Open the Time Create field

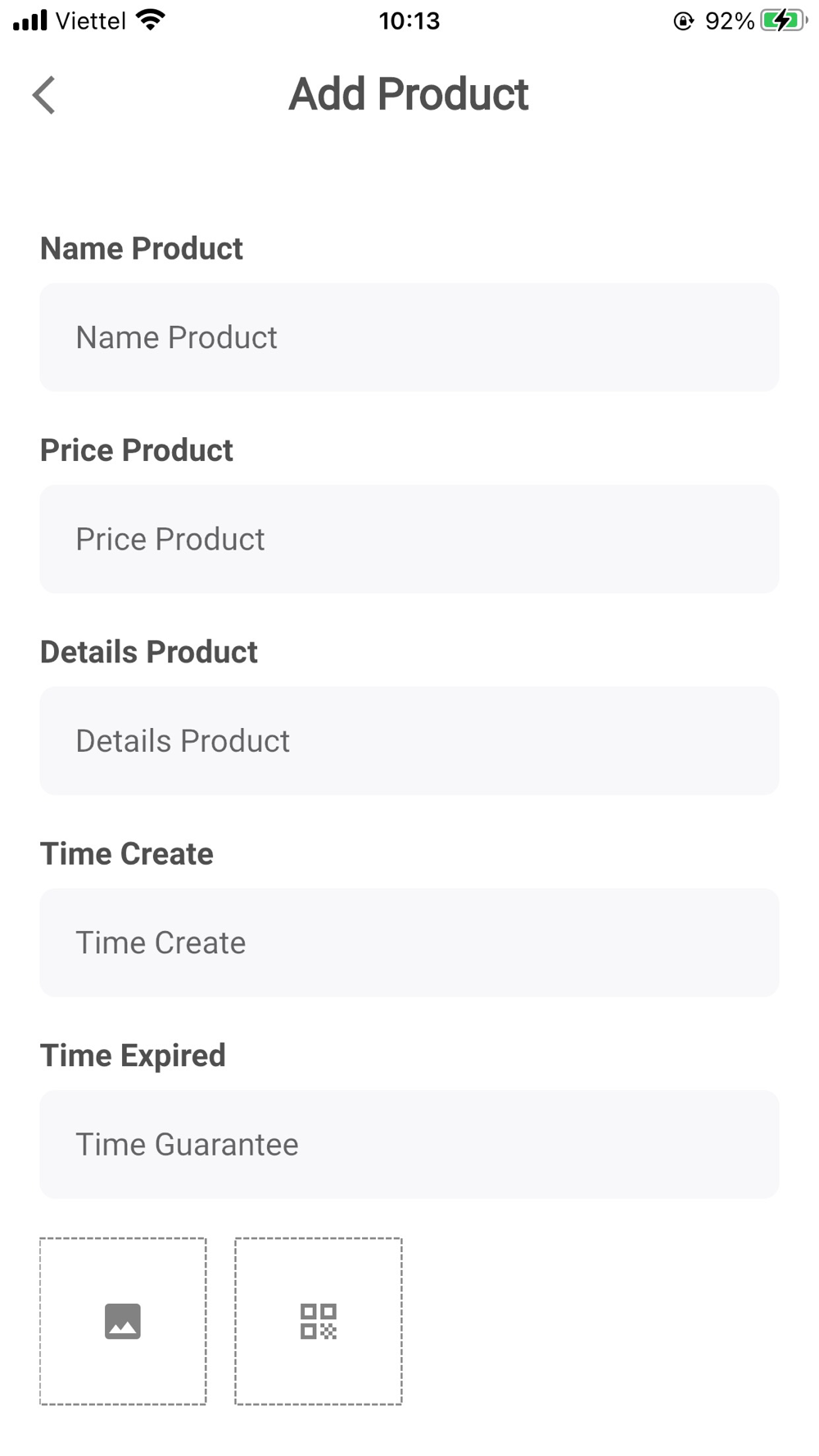click(x=409, y=942)
